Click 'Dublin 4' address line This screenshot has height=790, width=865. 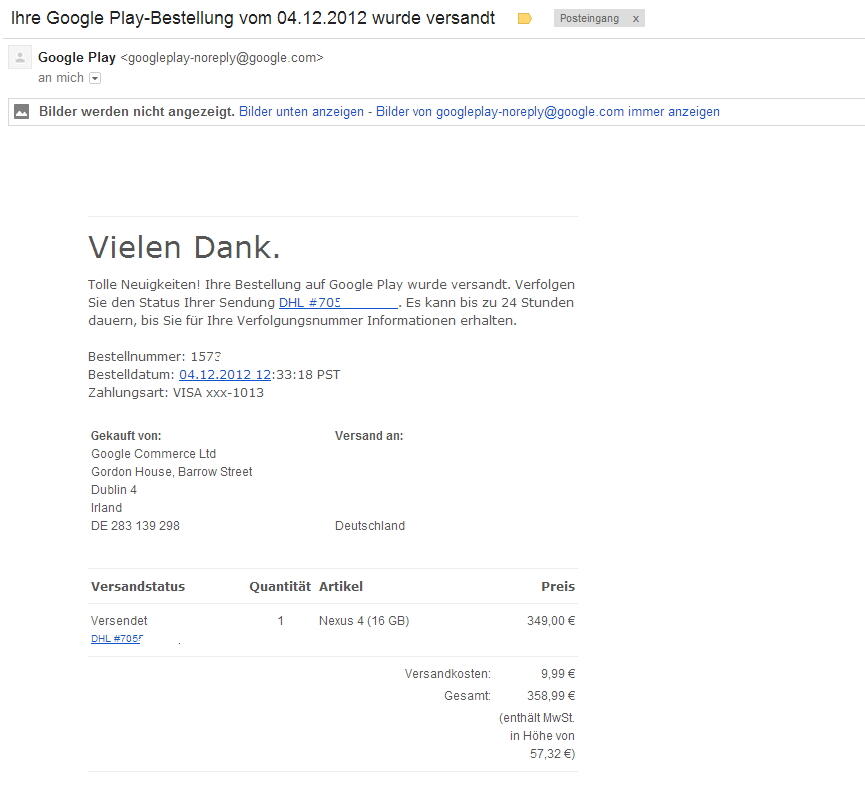(114, 490)
